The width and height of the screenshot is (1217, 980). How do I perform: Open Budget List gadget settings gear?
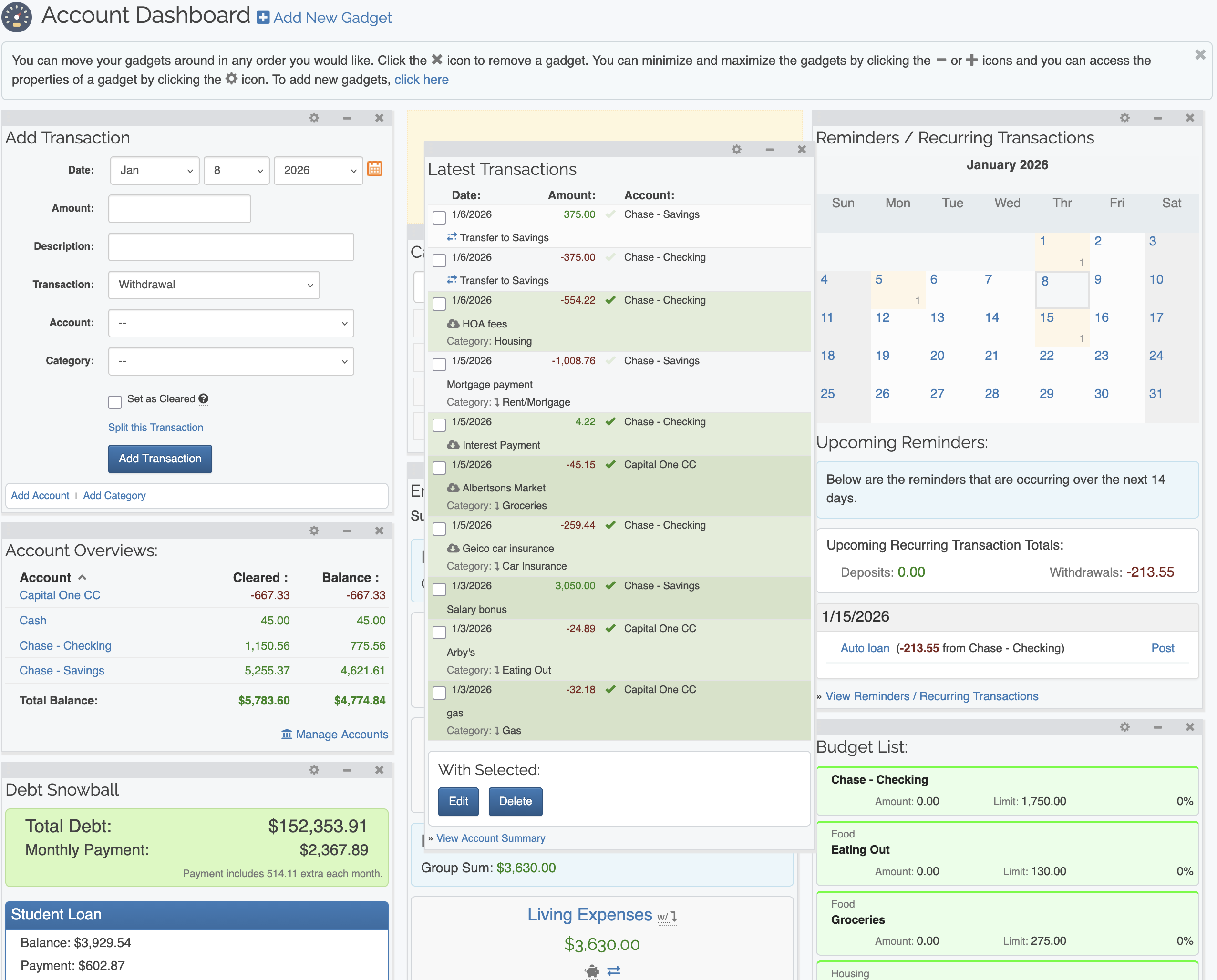point(1124,727)
